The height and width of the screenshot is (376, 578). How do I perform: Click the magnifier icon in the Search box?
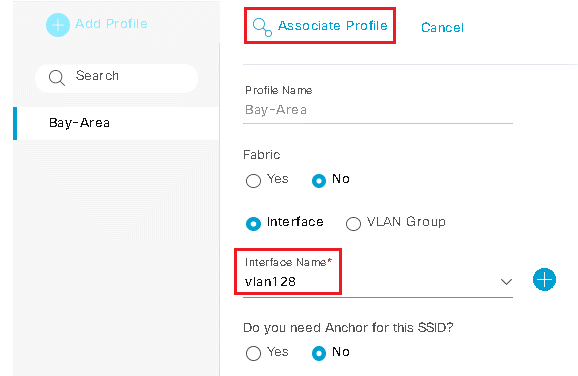pos(56,78)
